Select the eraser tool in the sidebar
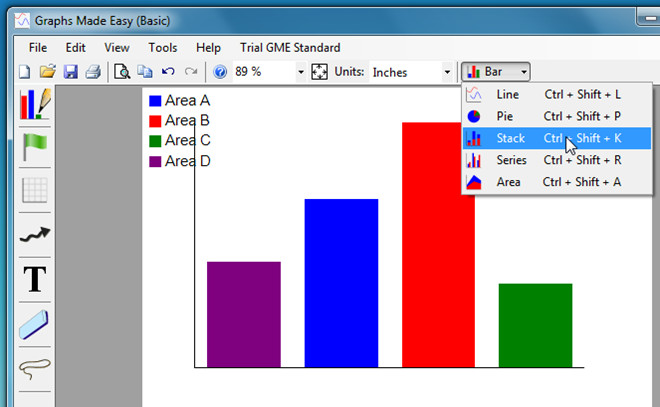Screen dimensions: 660x407 coord(34,325)
